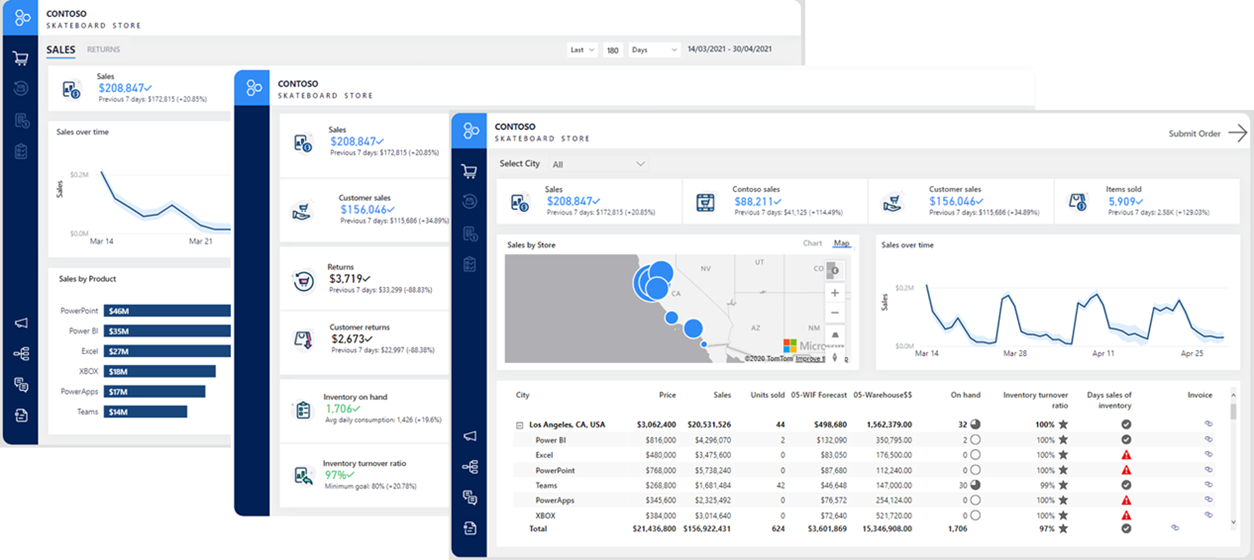Open the Select City dropdown
This screenshot has width=1254, height=560.
point(597,164)
